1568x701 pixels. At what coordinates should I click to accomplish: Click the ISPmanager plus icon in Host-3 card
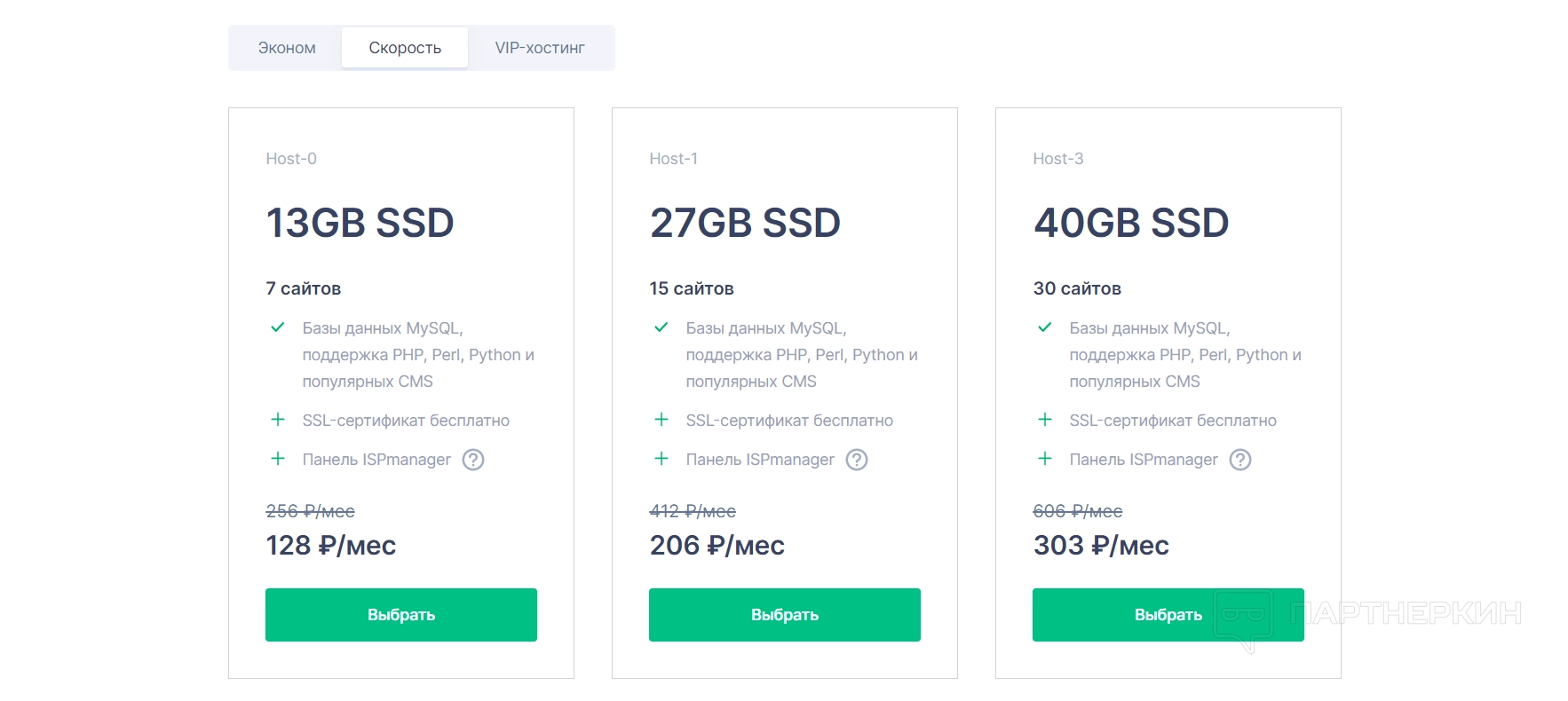pos(1045,459)
